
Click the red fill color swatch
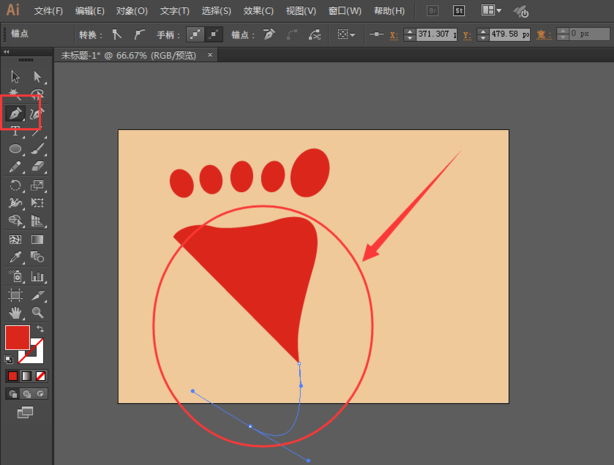tap(16, 338)
